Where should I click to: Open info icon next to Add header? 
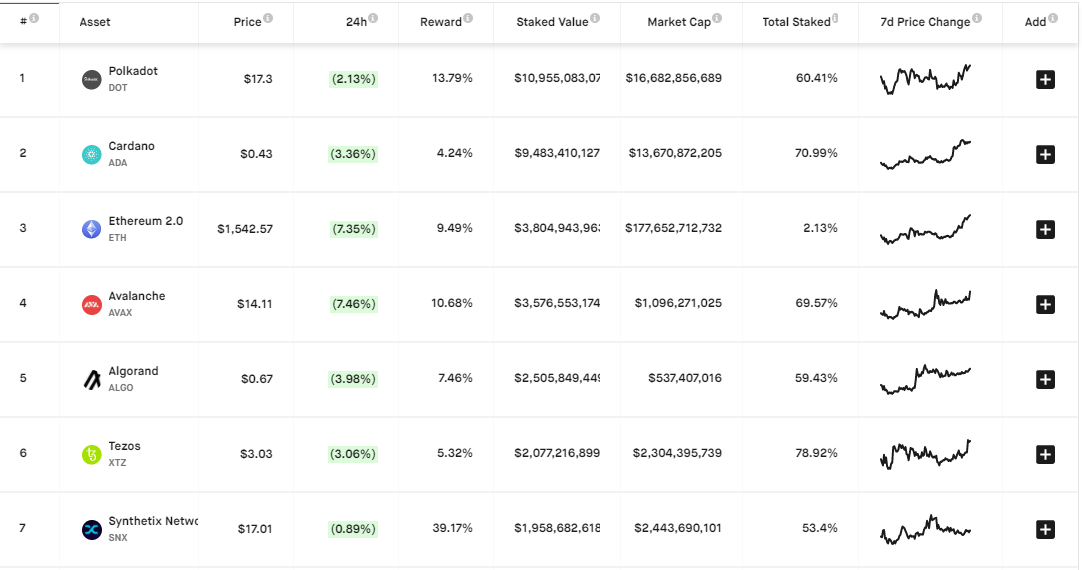tap(1052, 18)
